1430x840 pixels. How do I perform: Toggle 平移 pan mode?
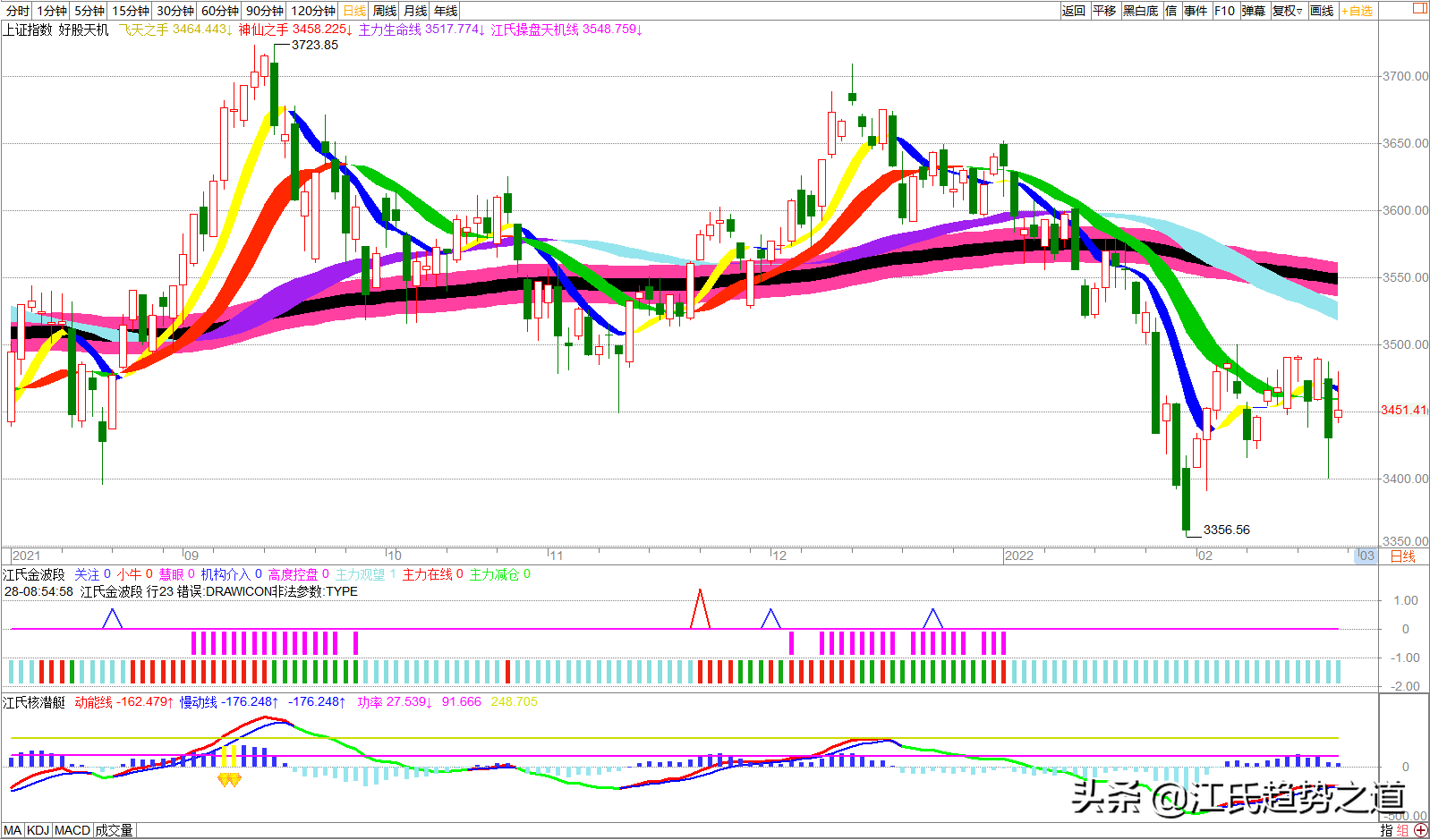tap(1104, 11)
